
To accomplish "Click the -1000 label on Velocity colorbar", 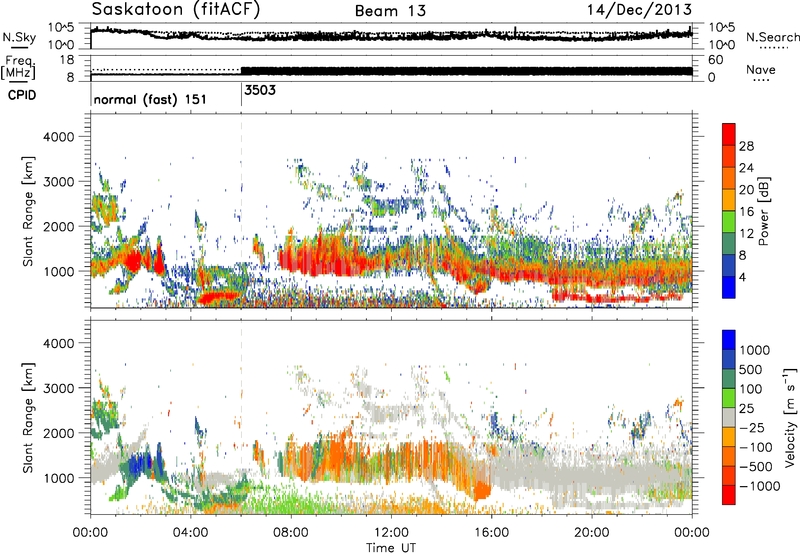I will 760,486.
